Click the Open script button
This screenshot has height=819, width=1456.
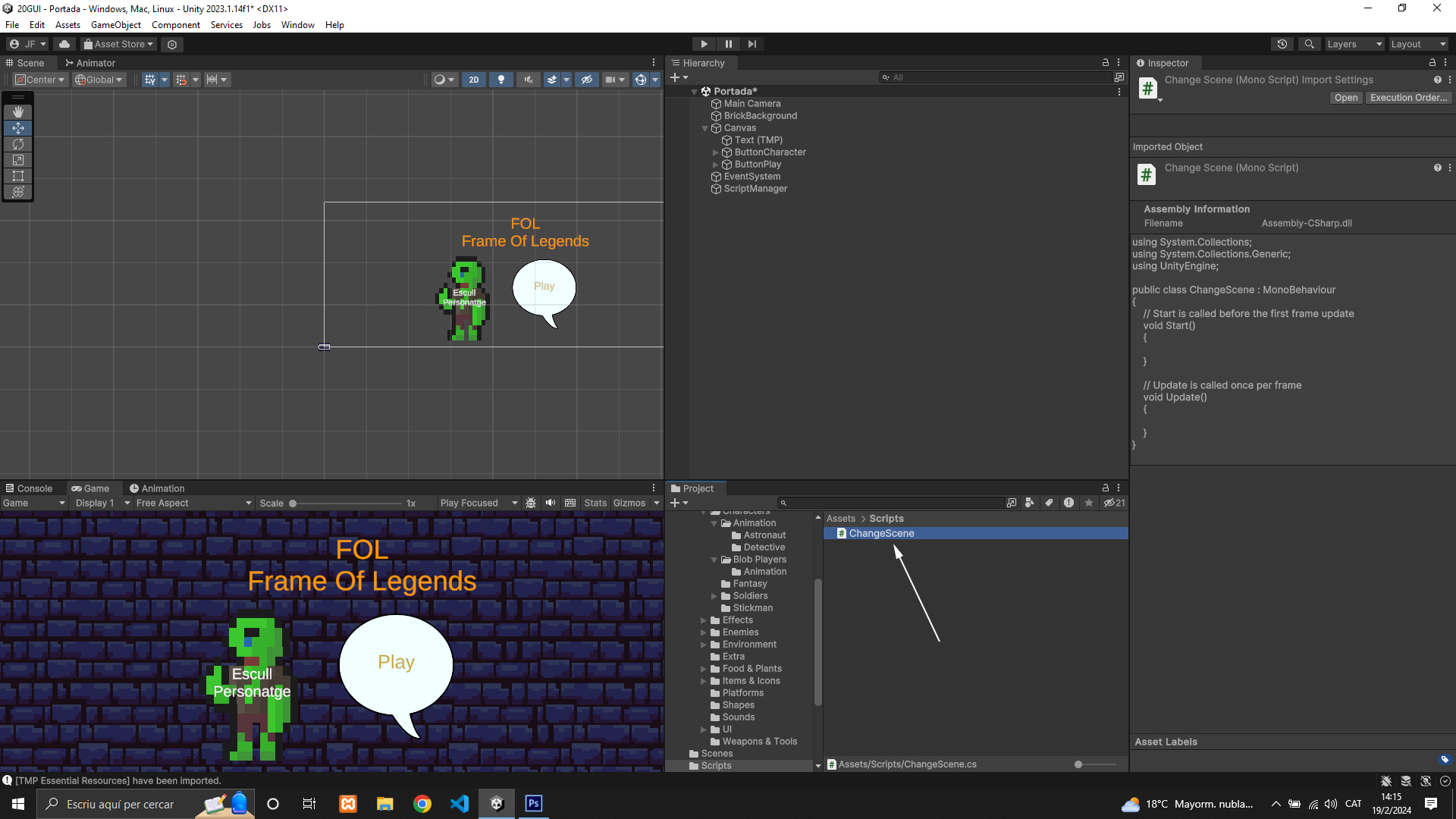point(1346,98)
